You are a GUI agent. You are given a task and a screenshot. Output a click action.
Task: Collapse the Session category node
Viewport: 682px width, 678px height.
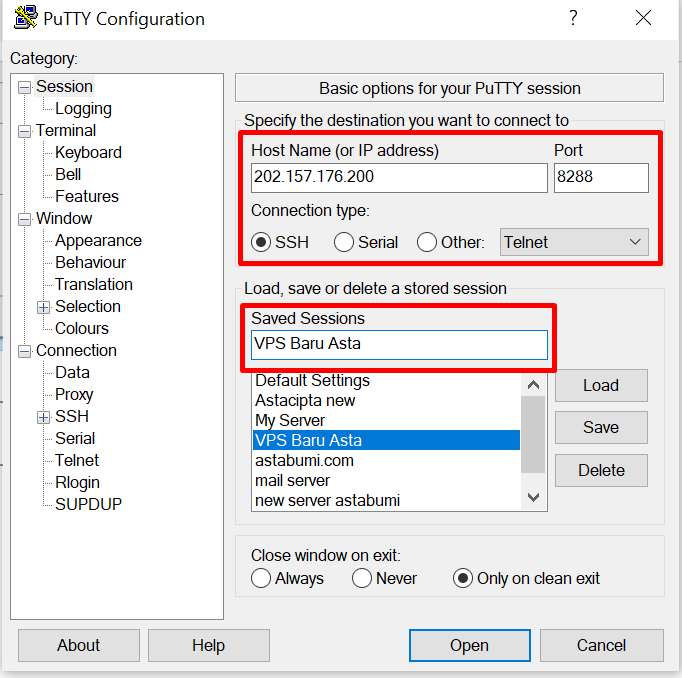[24, 87]
